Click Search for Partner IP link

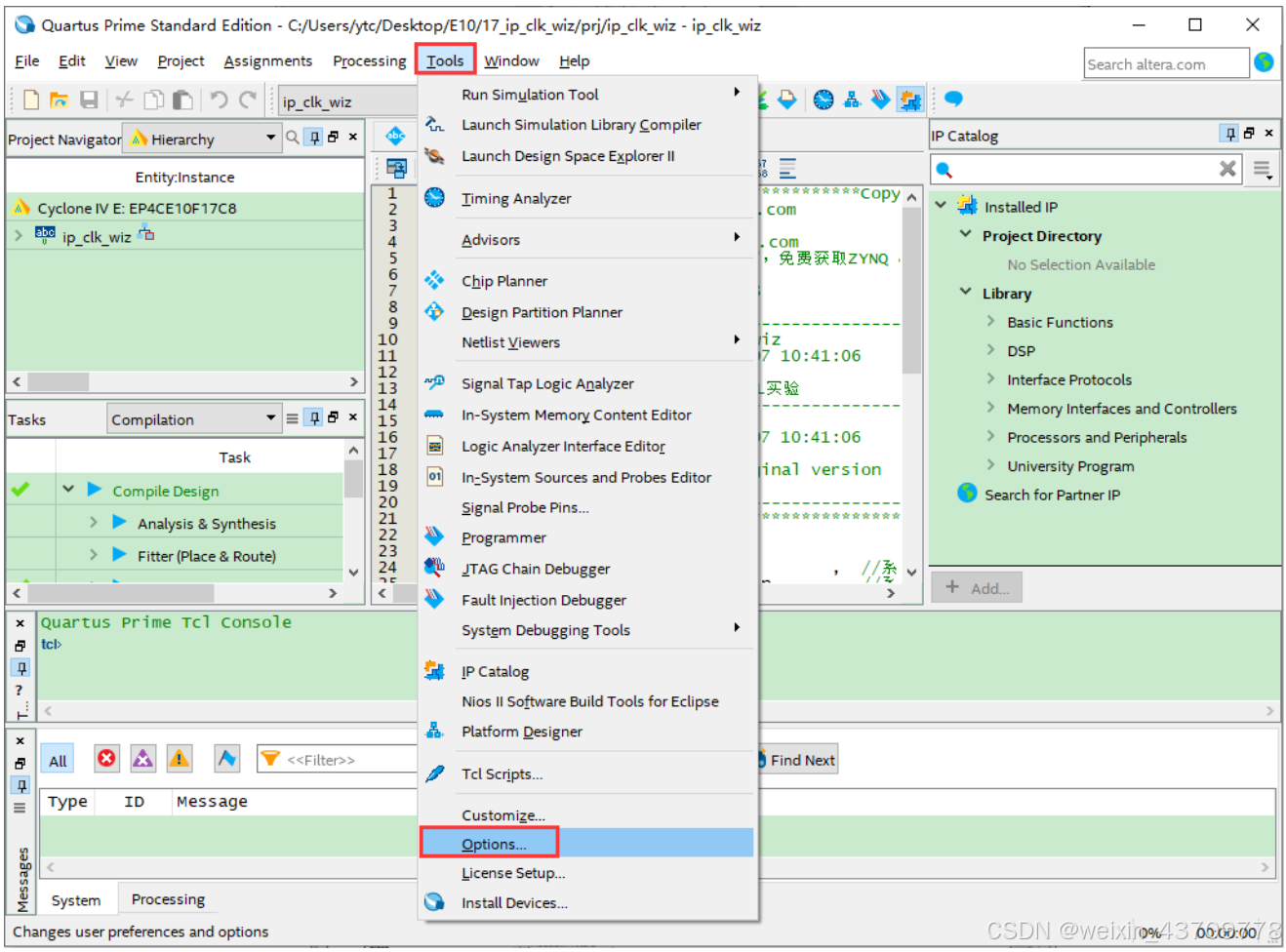(1052, 495)
